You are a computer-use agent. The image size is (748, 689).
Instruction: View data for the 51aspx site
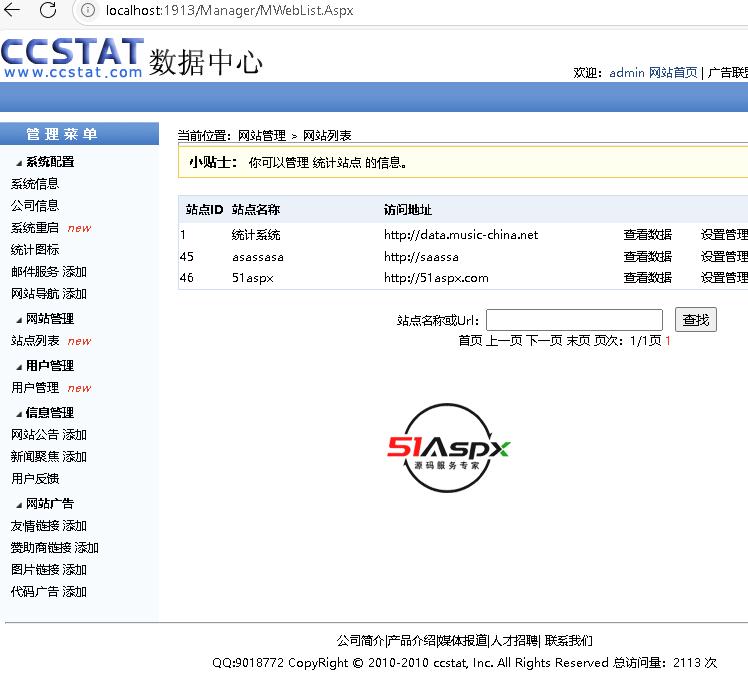point(647,278)
